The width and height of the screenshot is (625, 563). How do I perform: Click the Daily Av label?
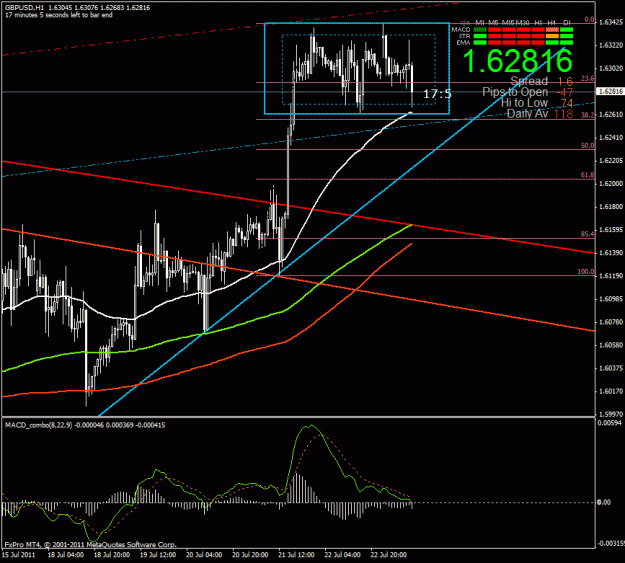(528, 114)
